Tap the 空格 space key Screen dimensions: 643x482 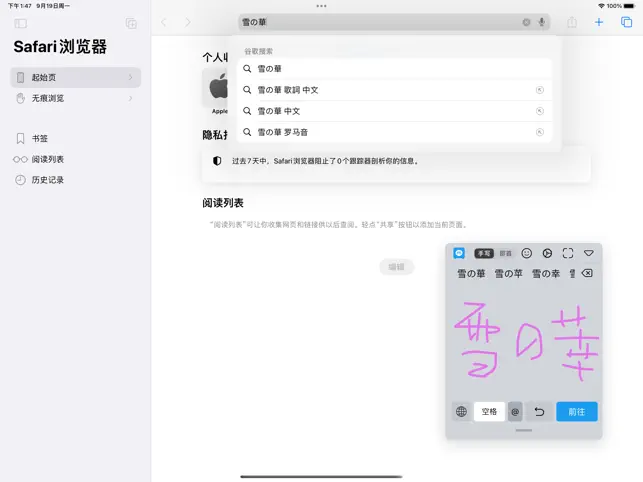click(489, 411)
